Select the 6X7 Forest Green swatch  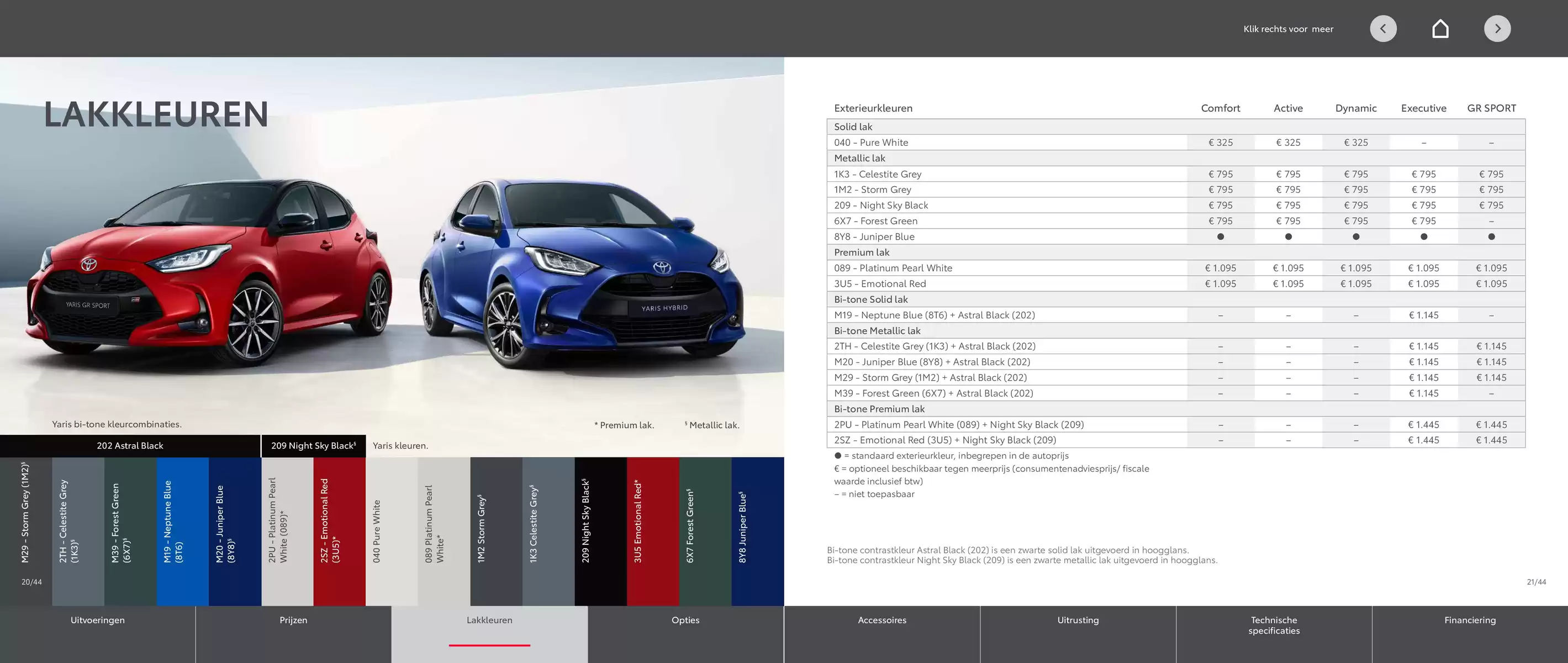705,531
